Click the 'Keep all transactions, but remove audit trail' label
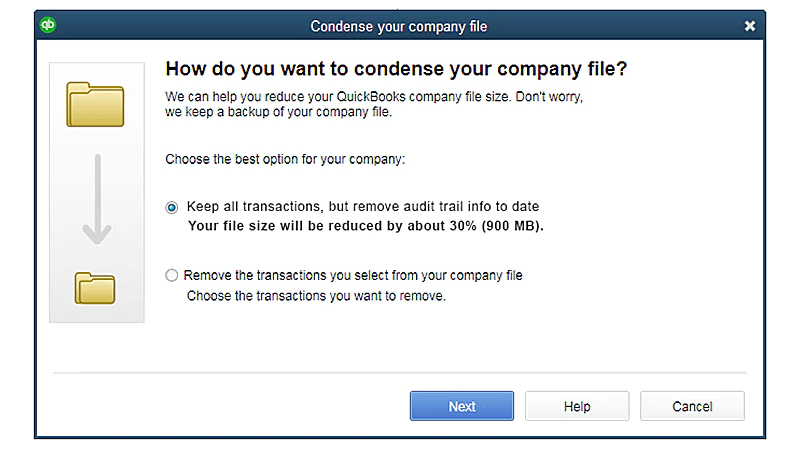 (363, 207)
